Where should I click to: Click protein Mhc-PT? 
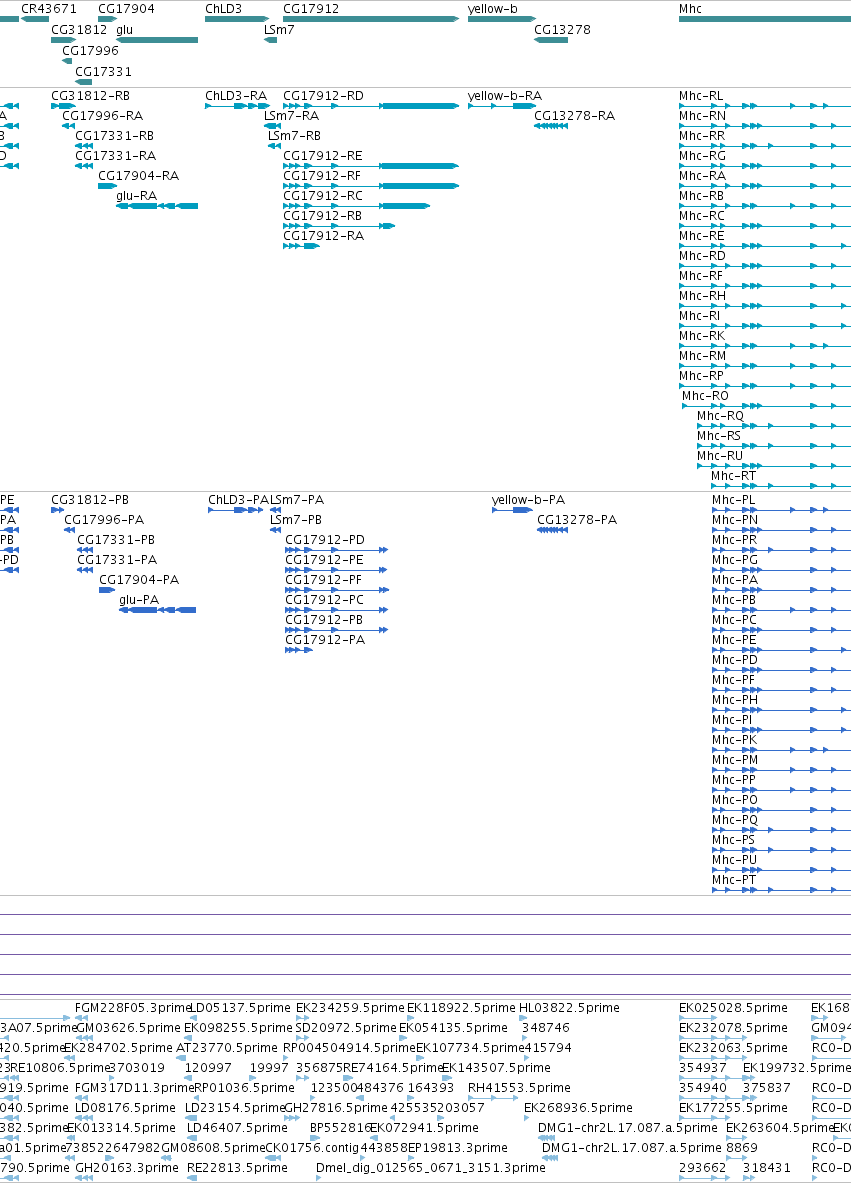[734, 880]
